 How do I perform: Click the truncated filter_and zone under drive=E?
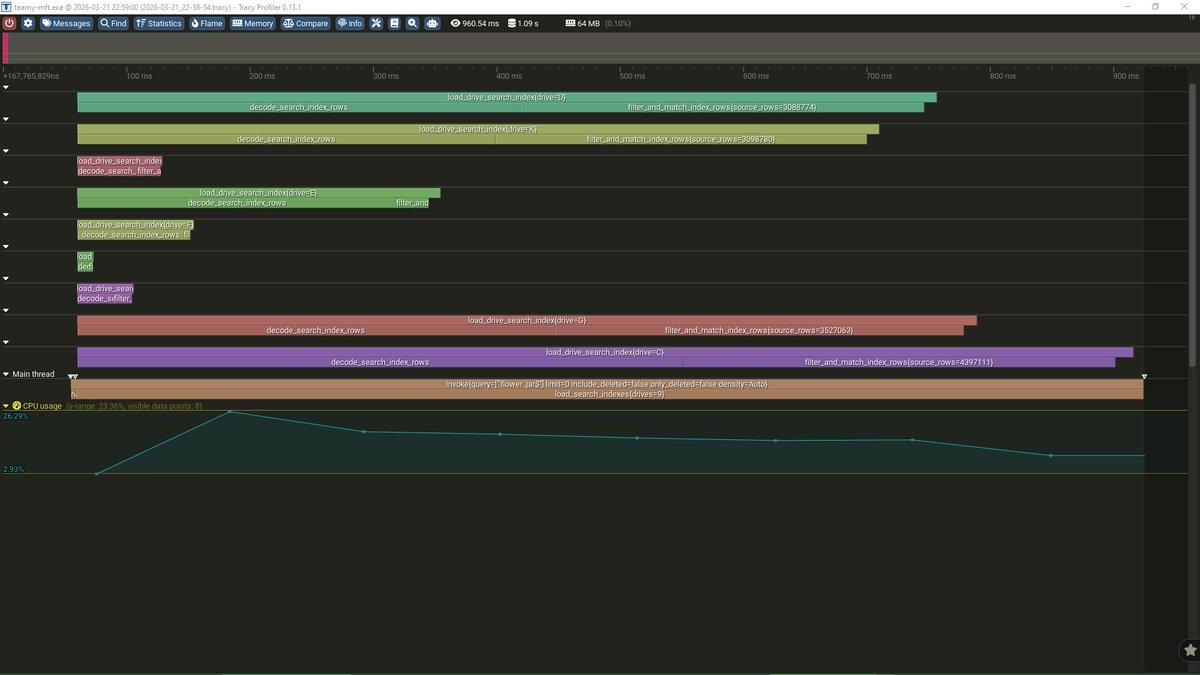tap(412, 203)
